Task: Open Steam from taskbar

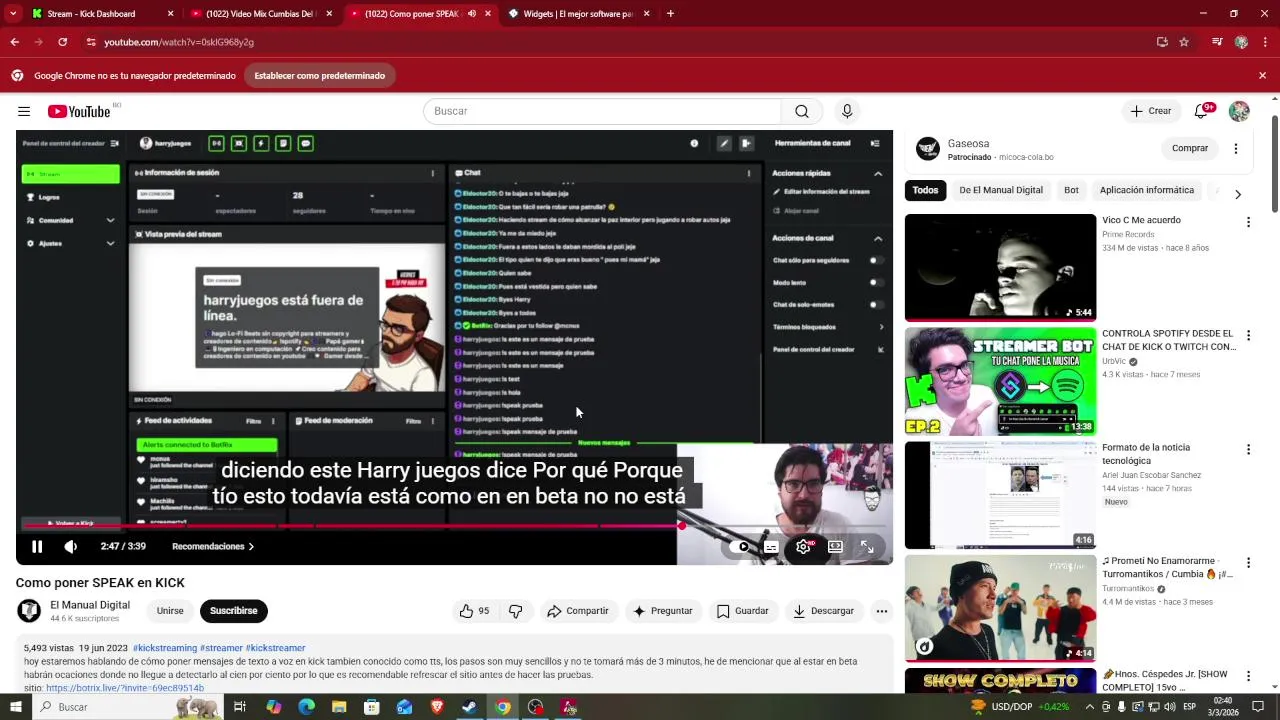Action: tap(469, 707)
